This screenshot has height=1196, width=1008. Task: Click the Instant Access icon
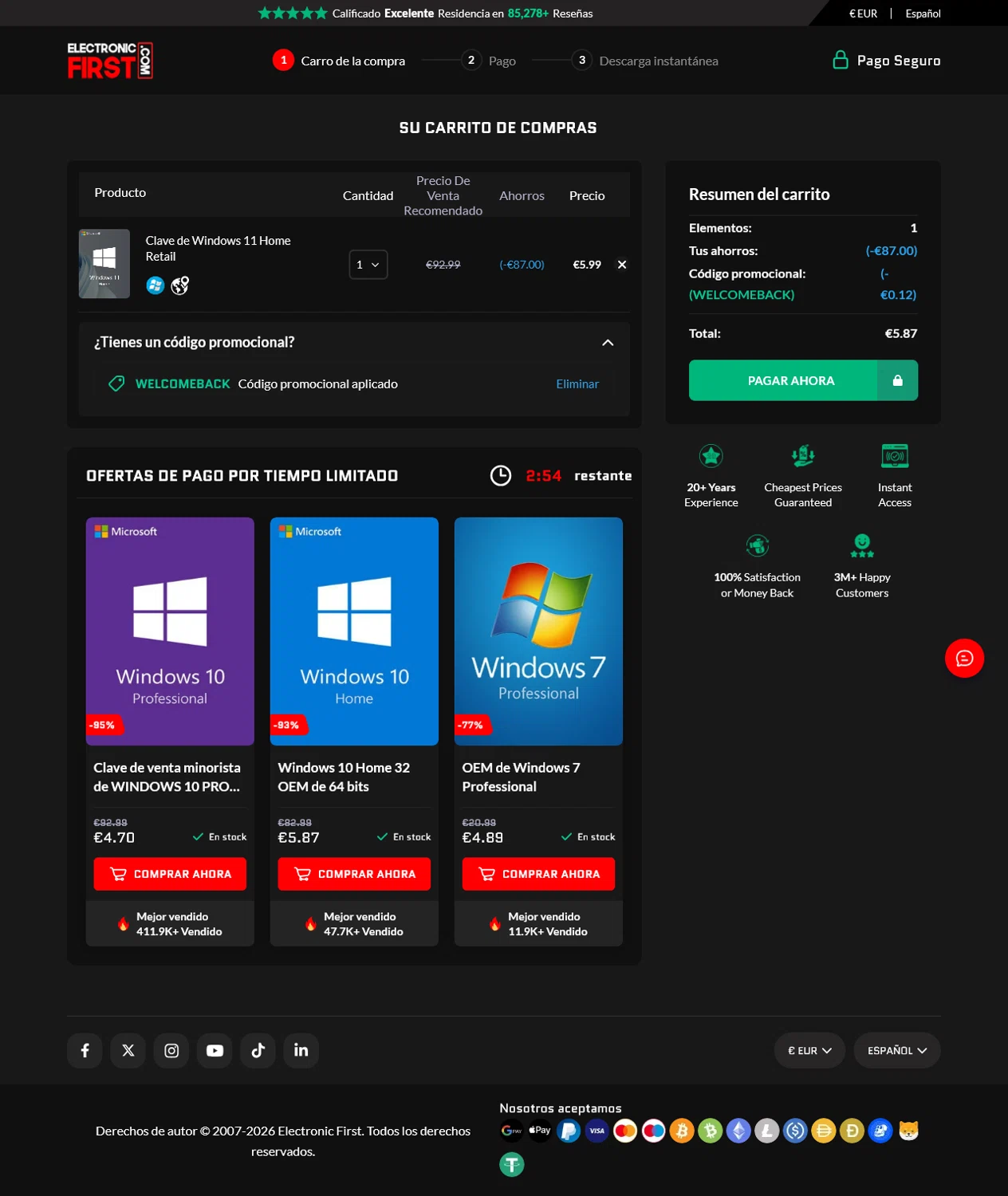pos(895,456)
